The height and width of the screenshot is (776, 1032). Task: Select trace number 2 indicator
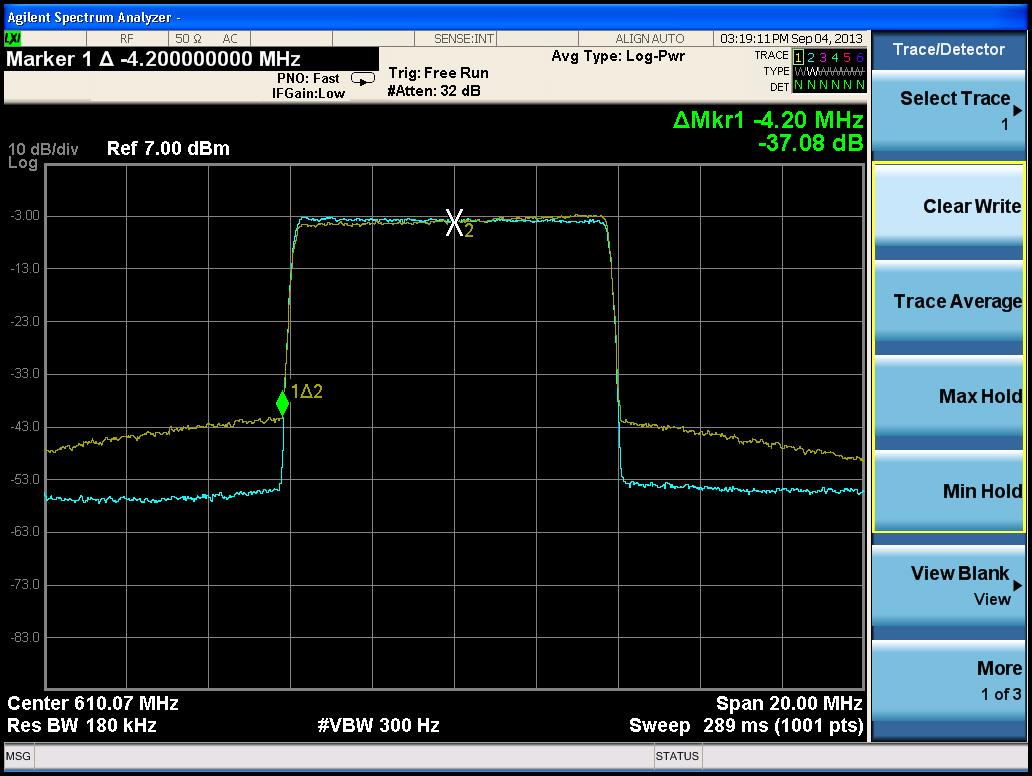pyautogui.click(x=810, y=57)
